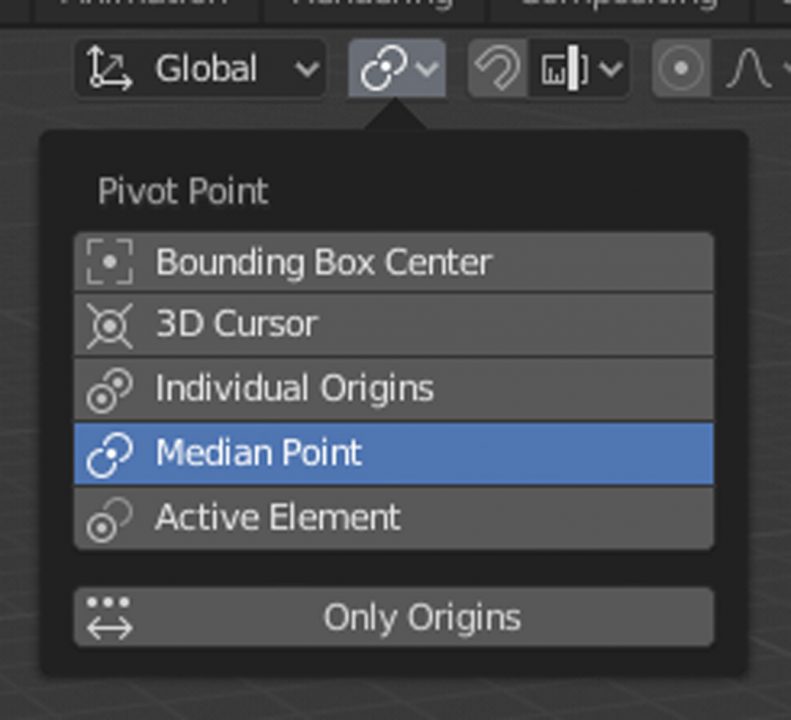The height and width of the screenshot is (720, 791).
Task: Pick the Active Element pivot icon
Action: [109, 518]
